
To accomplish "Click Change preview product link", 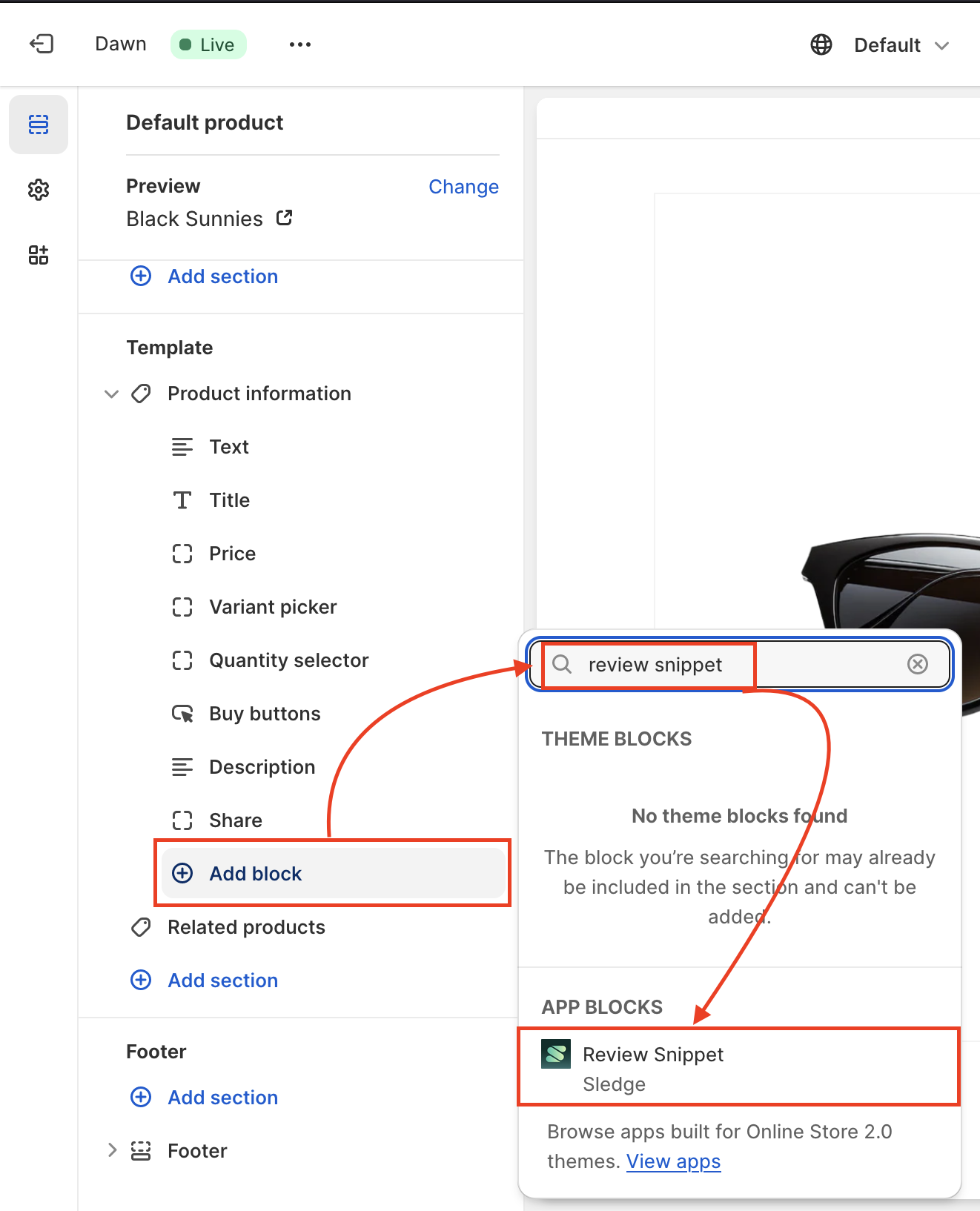I will pos(463,187).
